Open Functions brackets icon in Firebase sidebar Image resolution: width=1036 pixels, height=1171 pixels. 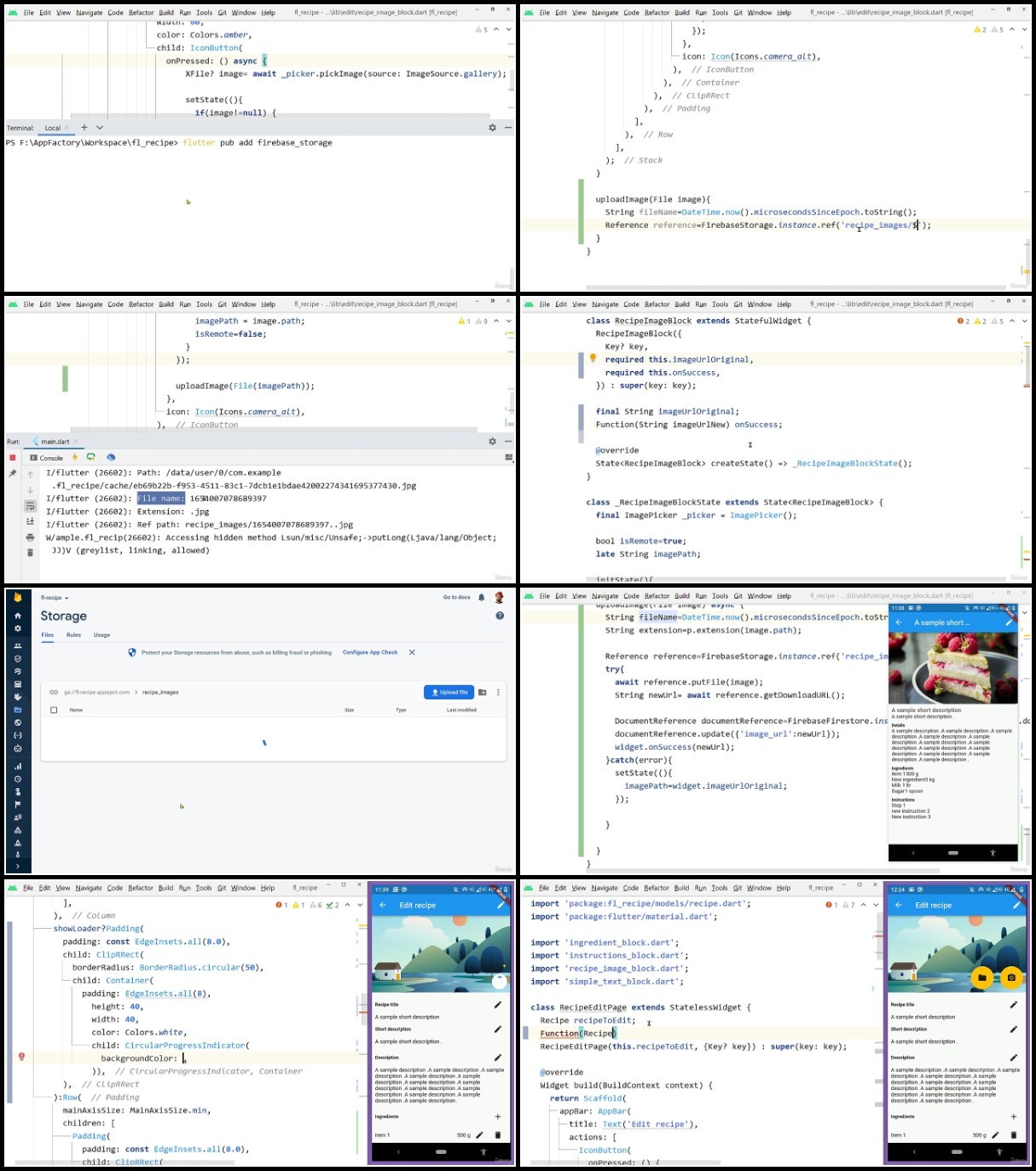(18, 735)
